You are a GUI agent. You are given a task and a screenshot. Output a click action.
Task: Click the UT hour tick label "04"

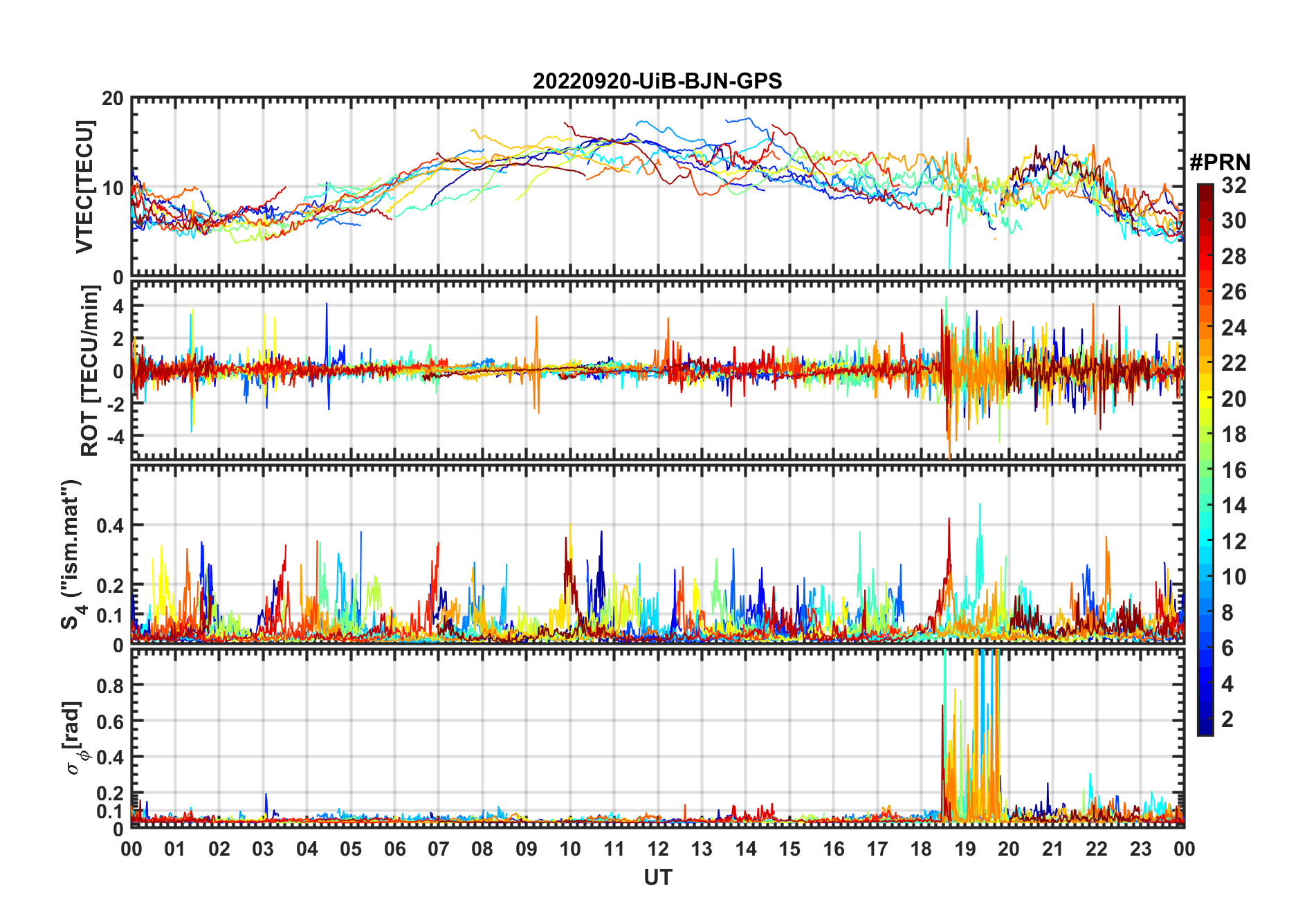point(307,849)
